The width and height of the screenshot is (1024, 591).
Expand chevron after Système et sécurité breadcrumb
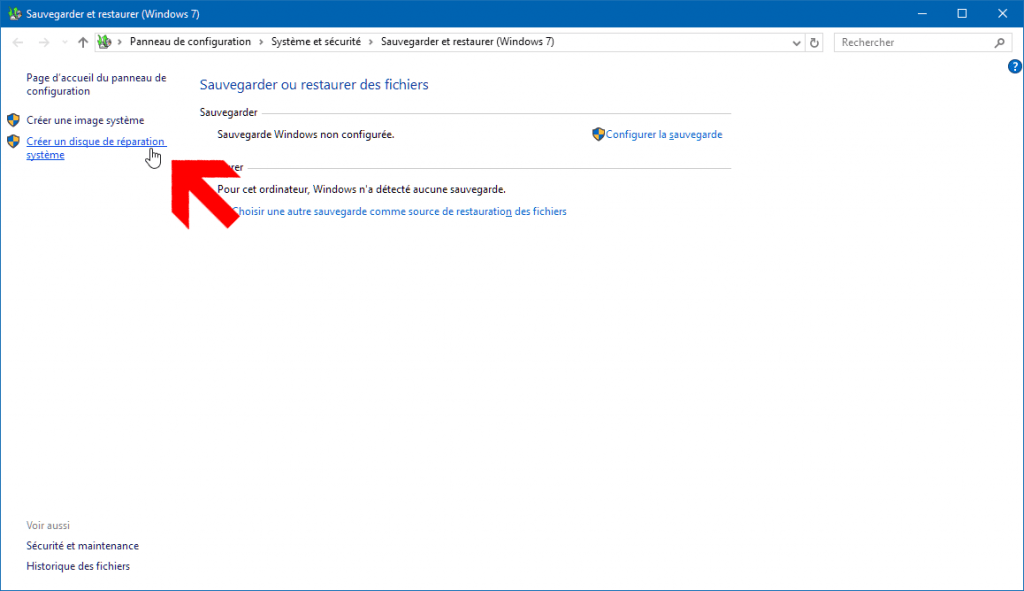click(371, 42)
